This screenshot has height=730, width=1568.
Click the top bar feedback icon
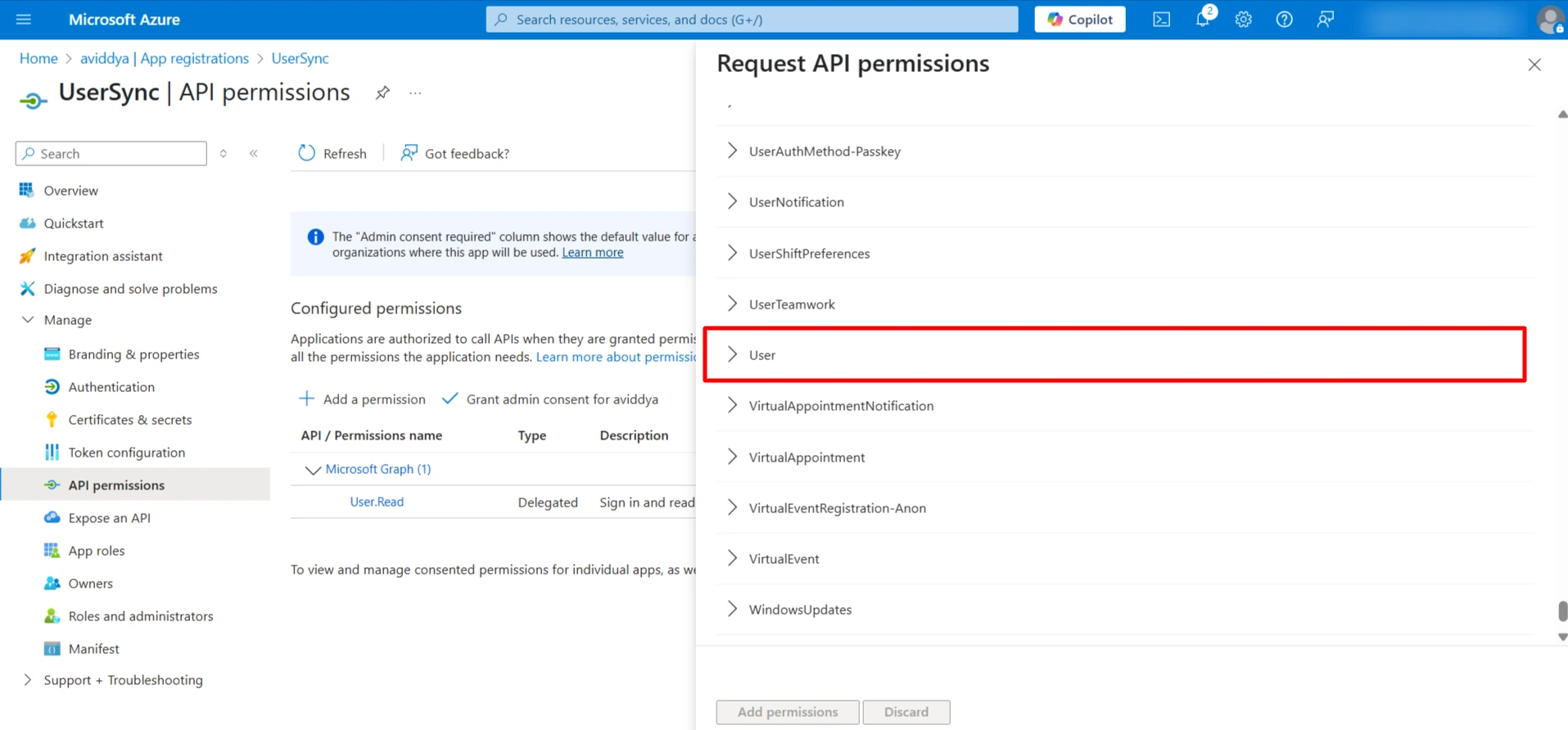pyautogui.click(x=1325, y=19)
